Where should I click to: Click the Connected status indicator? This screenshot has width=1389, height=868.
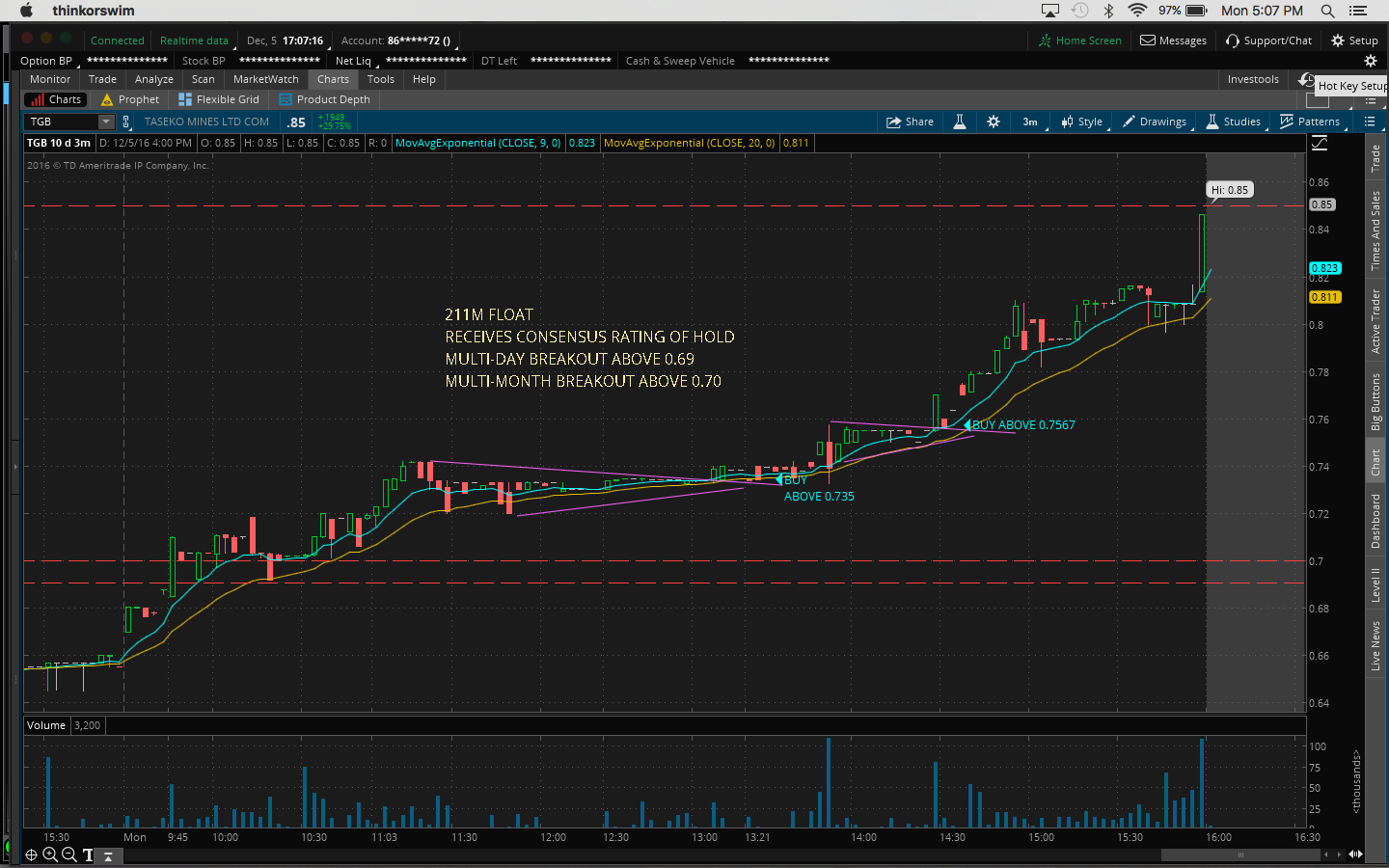pyautogui.click(x=117, y=41)
